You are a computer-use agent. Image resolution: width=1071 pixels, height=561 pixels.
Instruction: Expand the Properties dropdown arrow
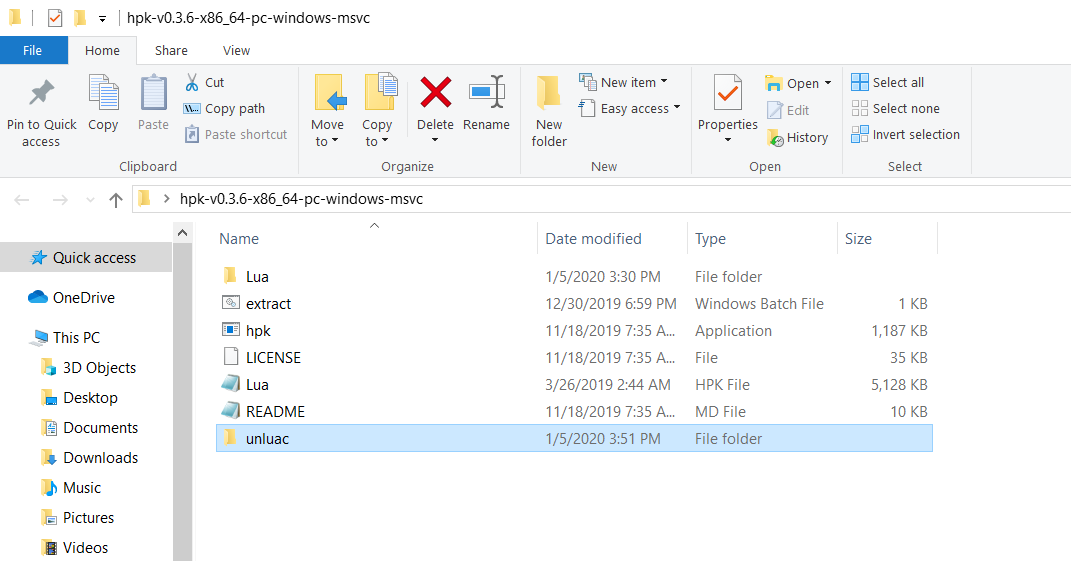point(727,140)
